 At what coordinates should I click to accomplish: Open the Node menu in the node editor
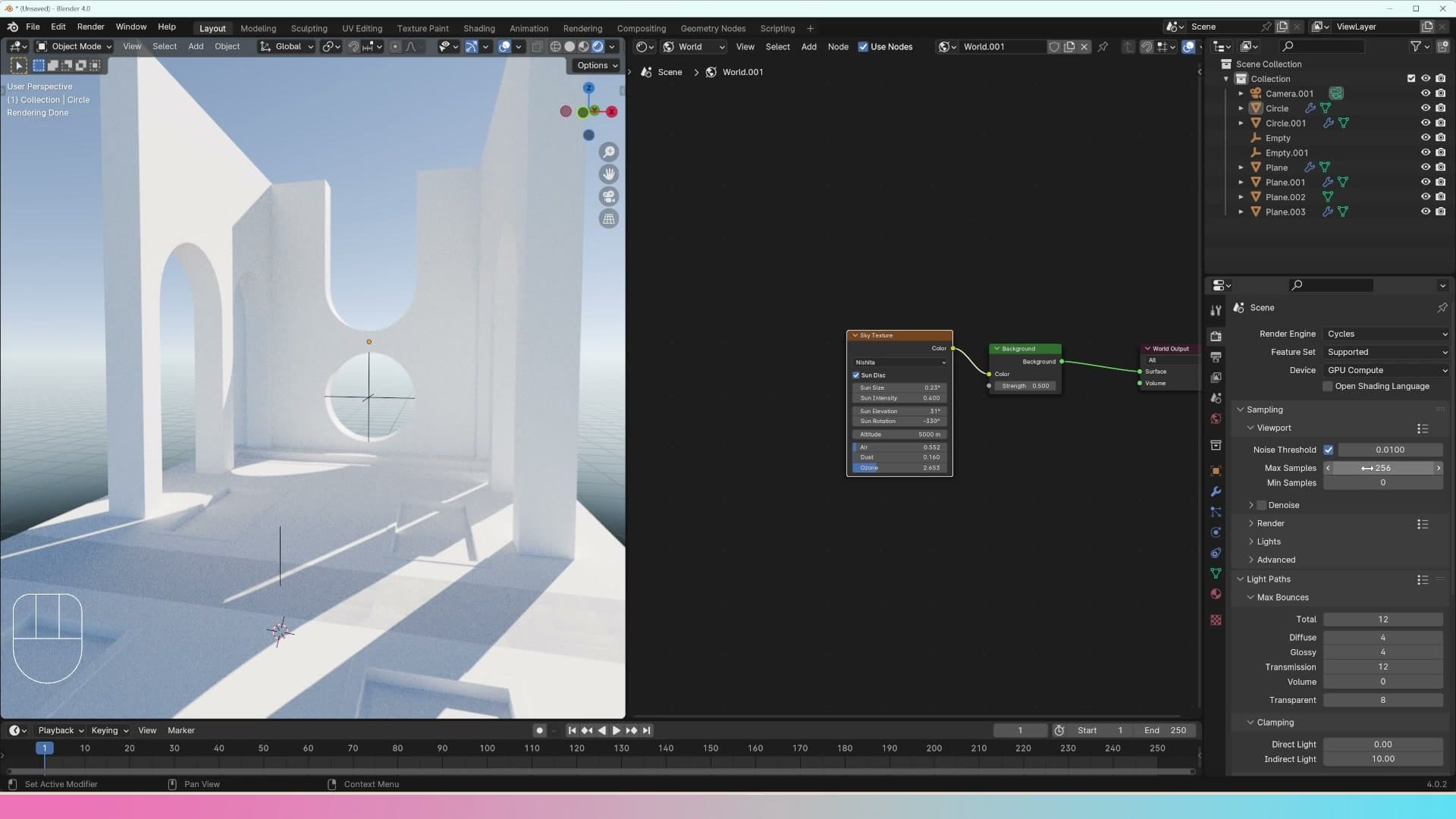point(837,47)
